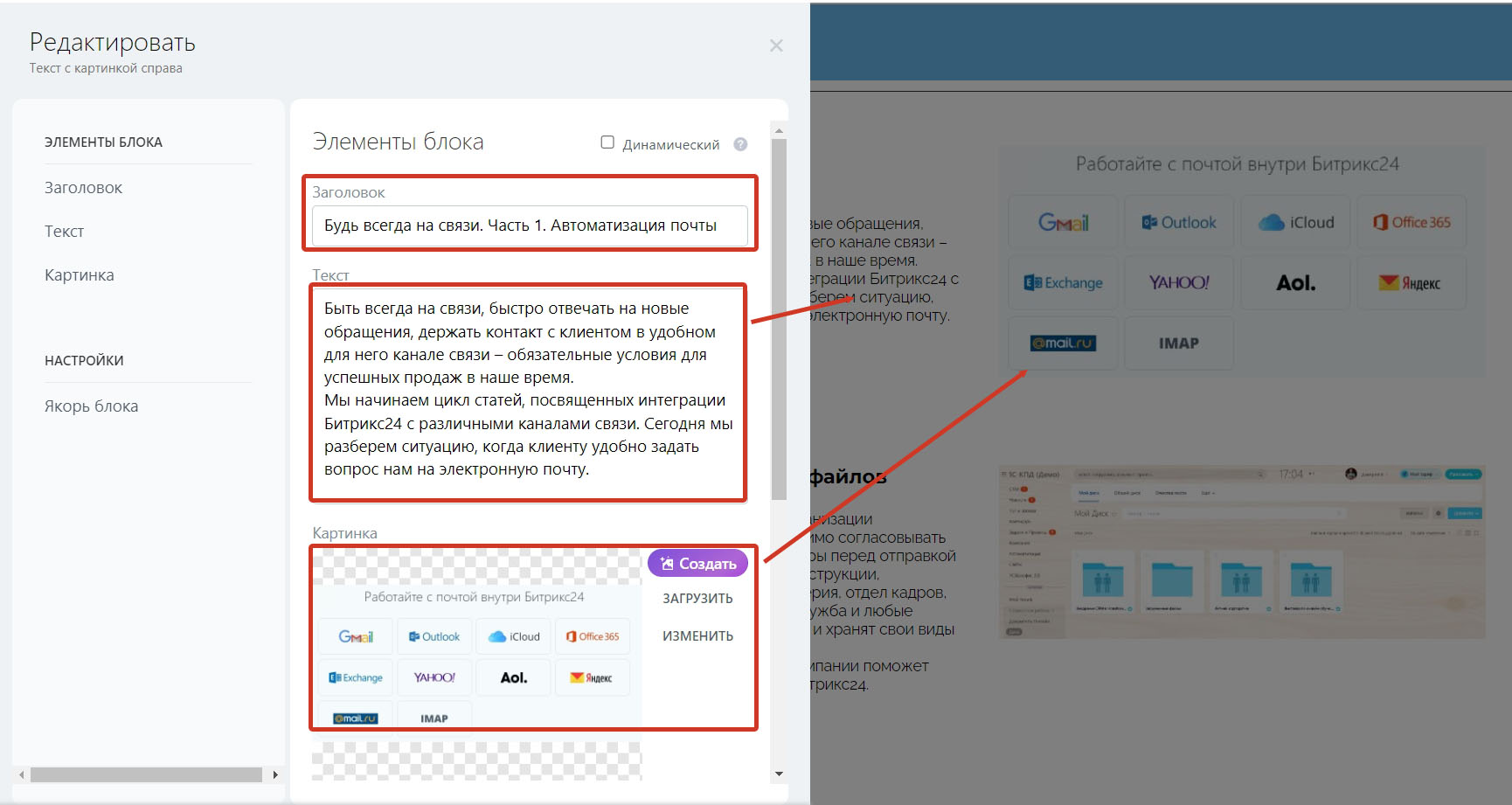Click the left arrow of sidebar horizontal scrollbar
This screenshot has height=805, width=1512.
coord(21,774)
